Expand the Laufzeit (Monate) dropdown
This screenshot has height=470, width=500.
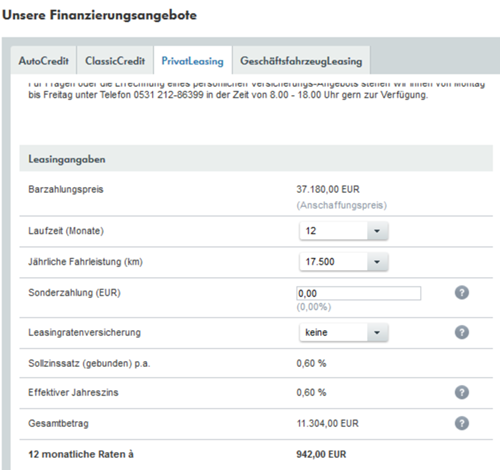point(344,231)
